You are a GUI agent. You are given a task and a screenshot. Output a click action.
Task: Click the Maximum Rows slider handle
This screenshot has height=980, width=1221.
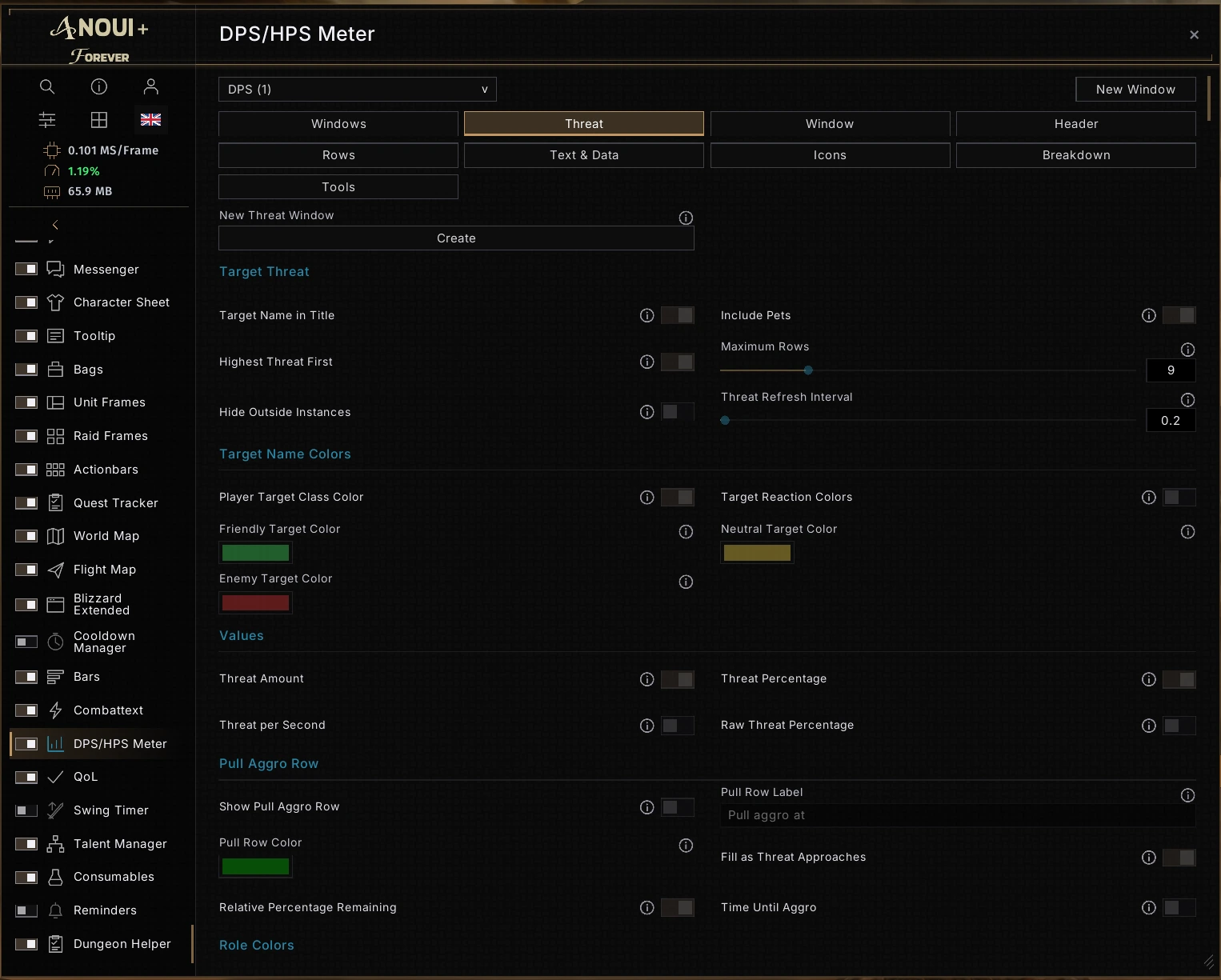808,370
